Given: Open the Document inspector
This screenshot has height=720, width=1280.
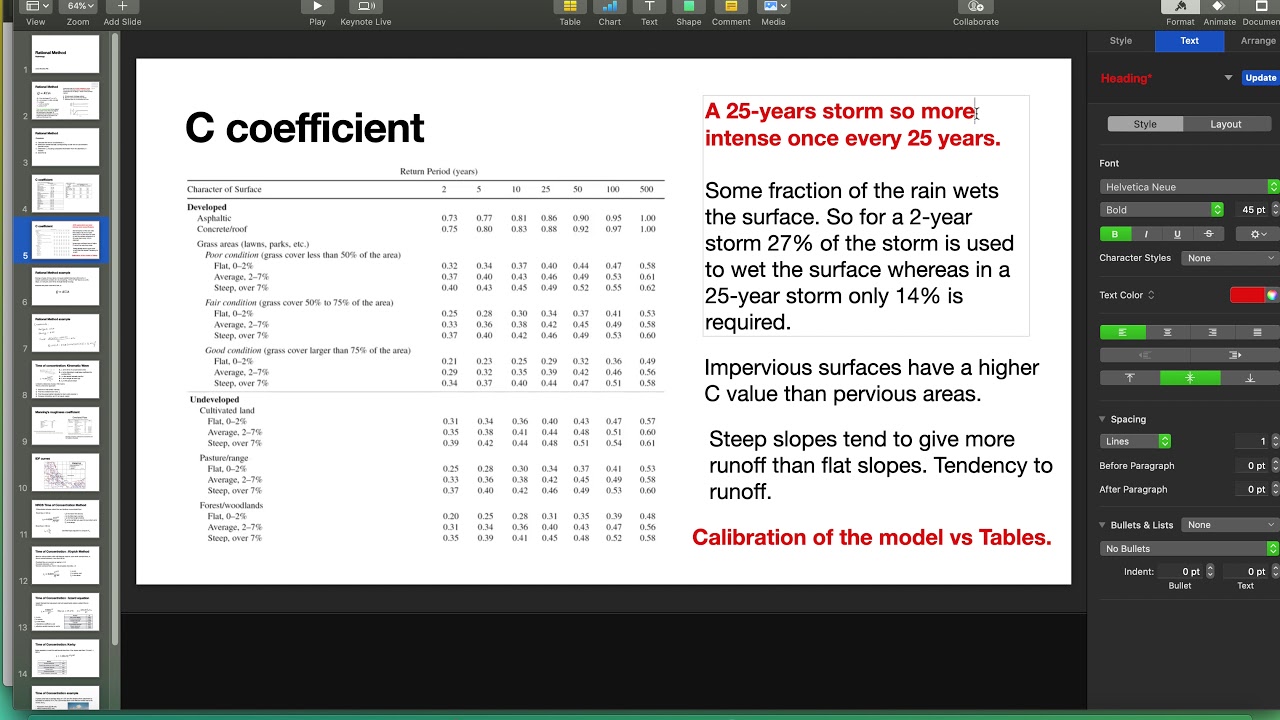Looking at the screenshot, I should [x=1261, y=6].
